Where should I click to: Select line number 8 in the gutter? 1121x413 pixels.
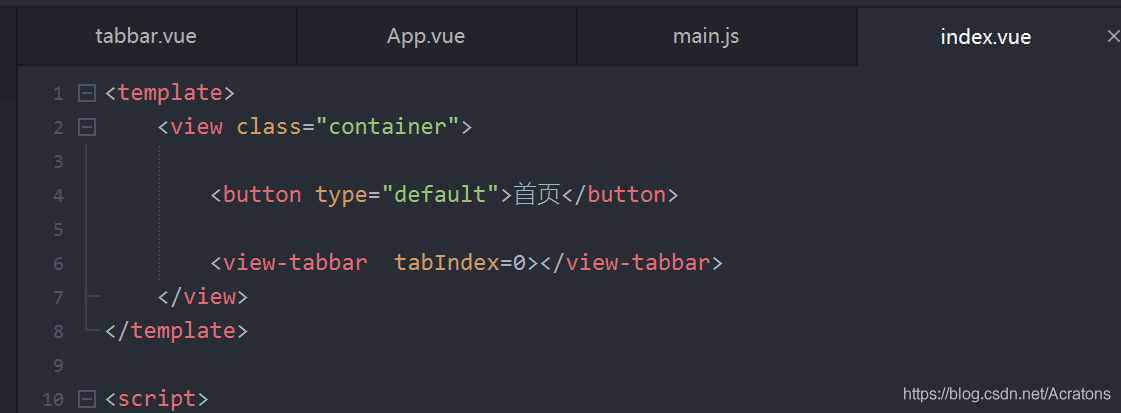coord(58,331)
